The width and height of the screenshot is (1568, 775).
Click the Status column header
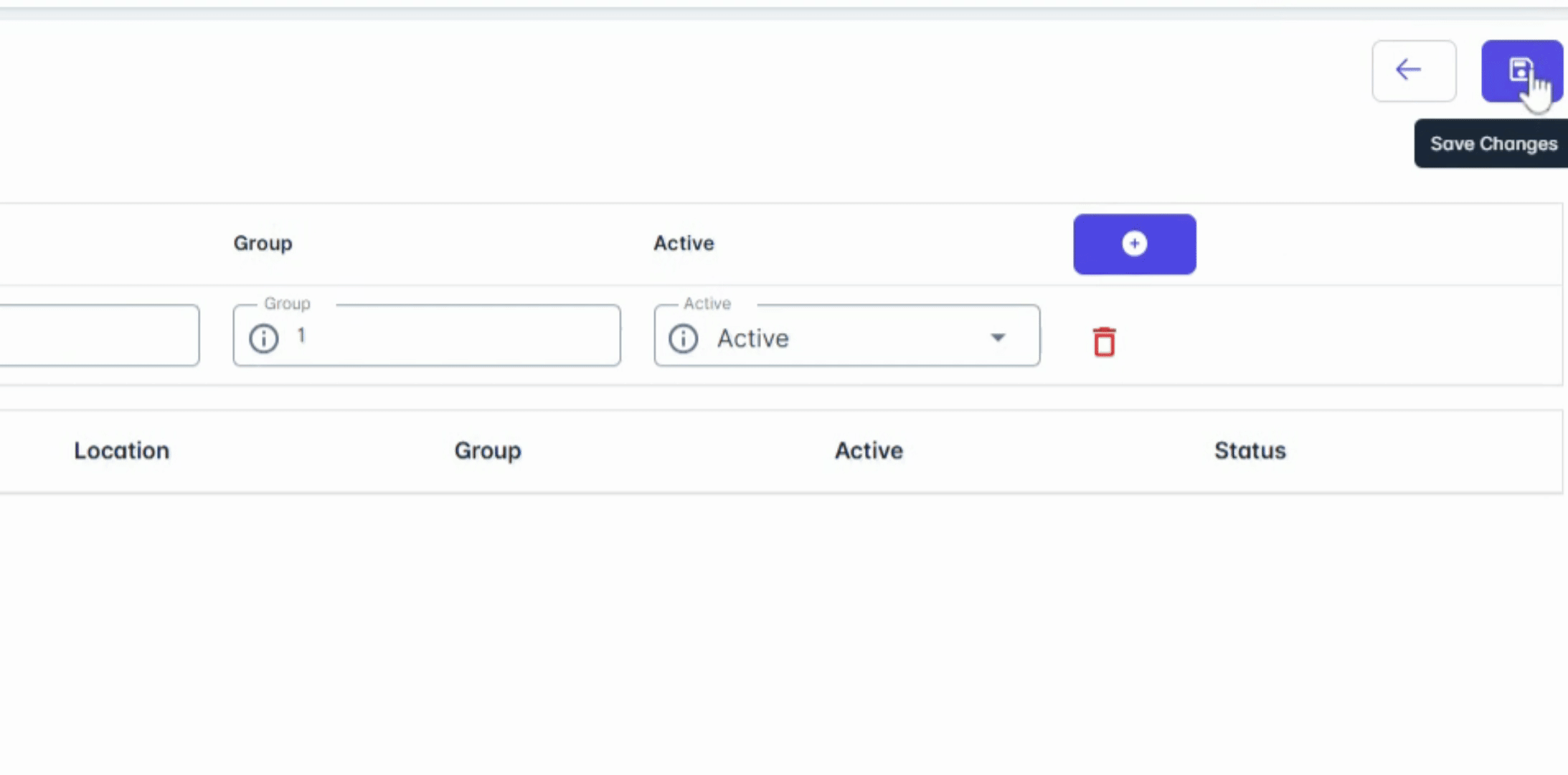pos(1250,451)
